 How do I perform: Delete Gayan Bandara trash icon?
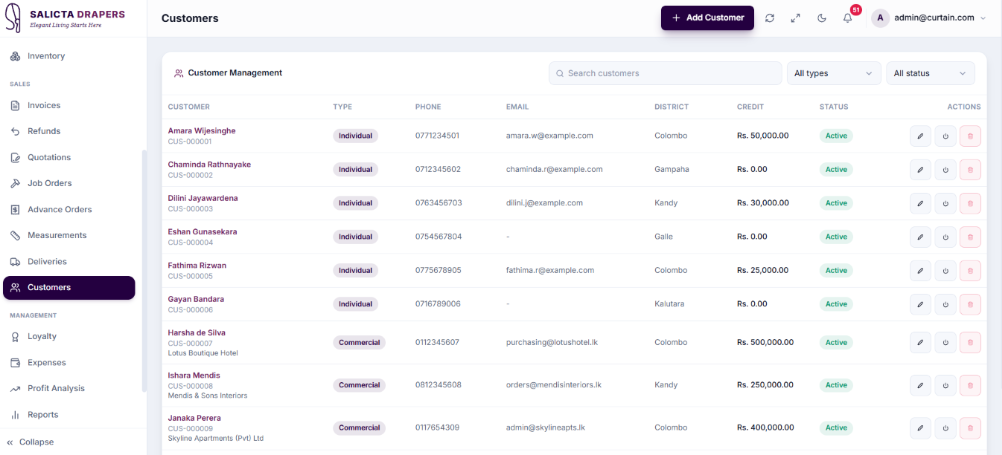point(970,304)
